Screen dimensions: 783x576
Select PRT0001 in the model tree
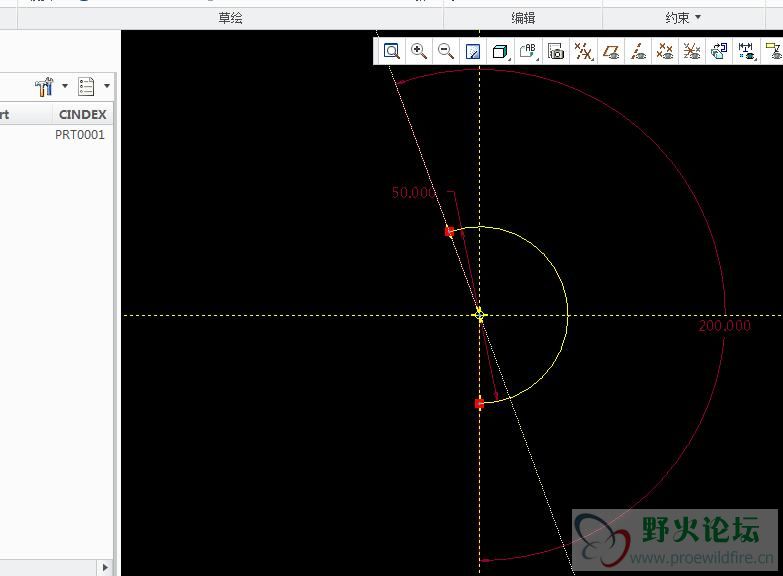pyautogui.click(x=79, y=135)
